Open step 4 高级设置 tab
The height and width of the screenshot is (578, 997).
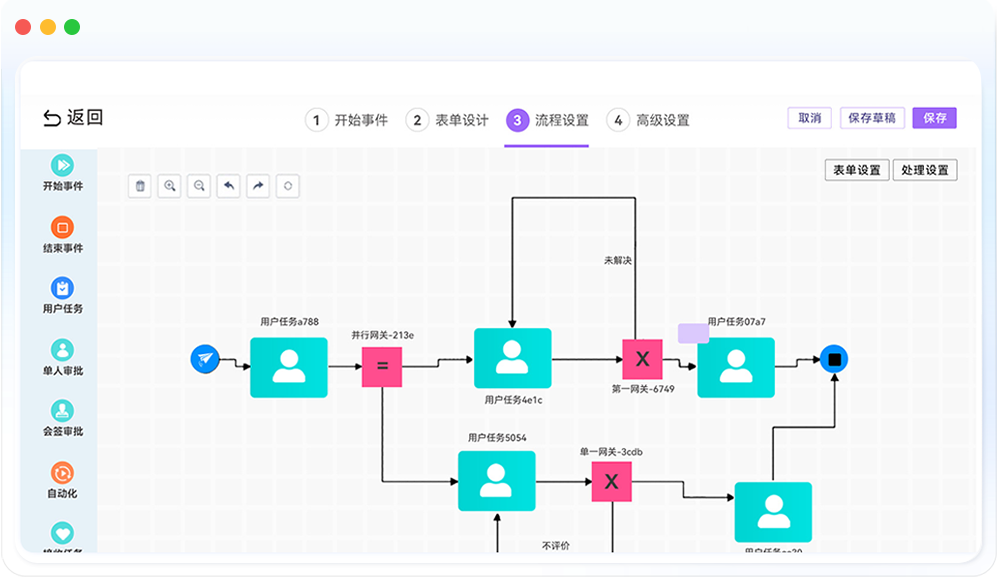click(649, 120)
